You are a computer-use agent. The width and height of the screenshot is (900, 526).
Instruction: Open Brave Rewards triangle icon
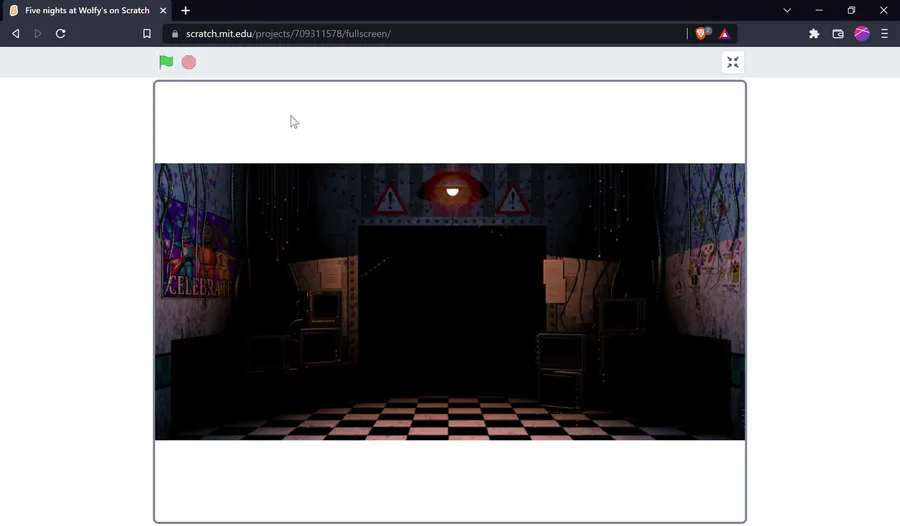tap(724, 34)
